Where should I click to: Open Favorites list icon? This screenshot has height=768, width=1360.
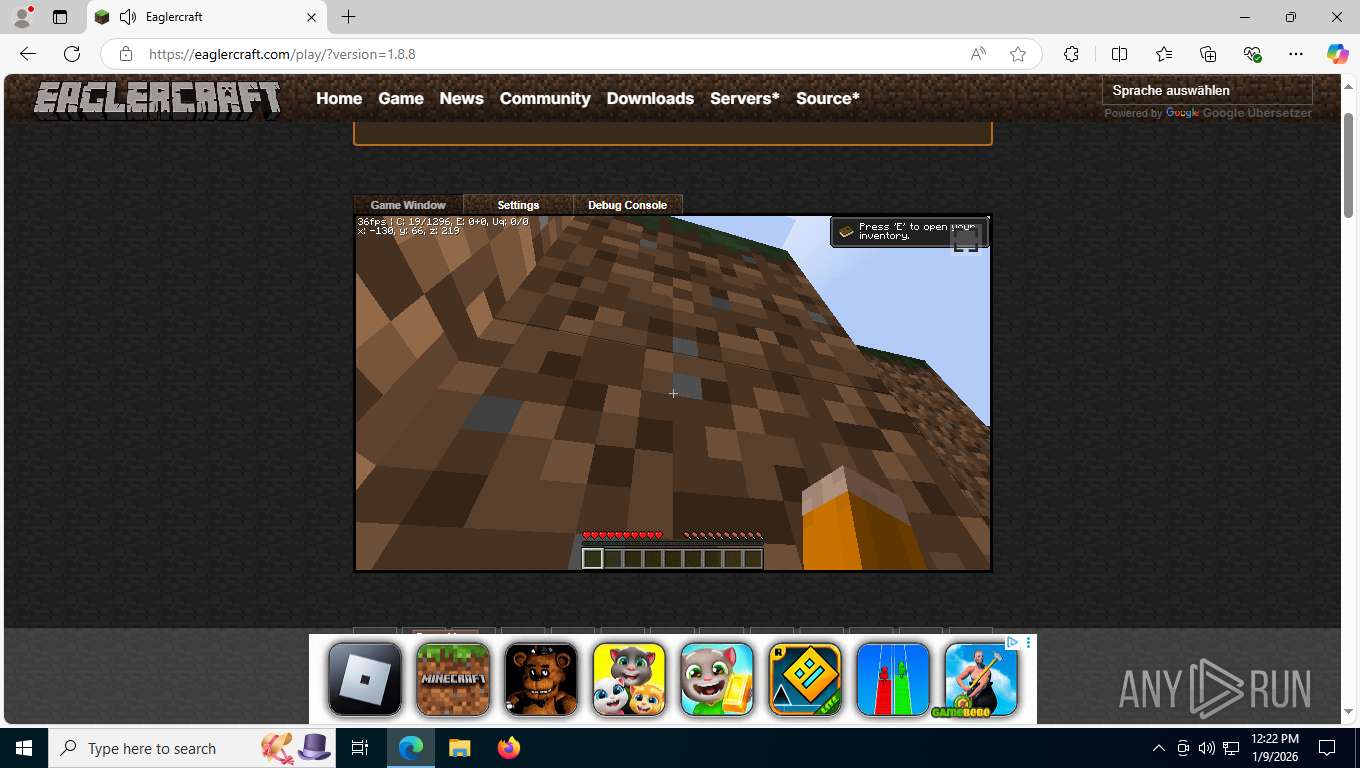point(1164,54)
